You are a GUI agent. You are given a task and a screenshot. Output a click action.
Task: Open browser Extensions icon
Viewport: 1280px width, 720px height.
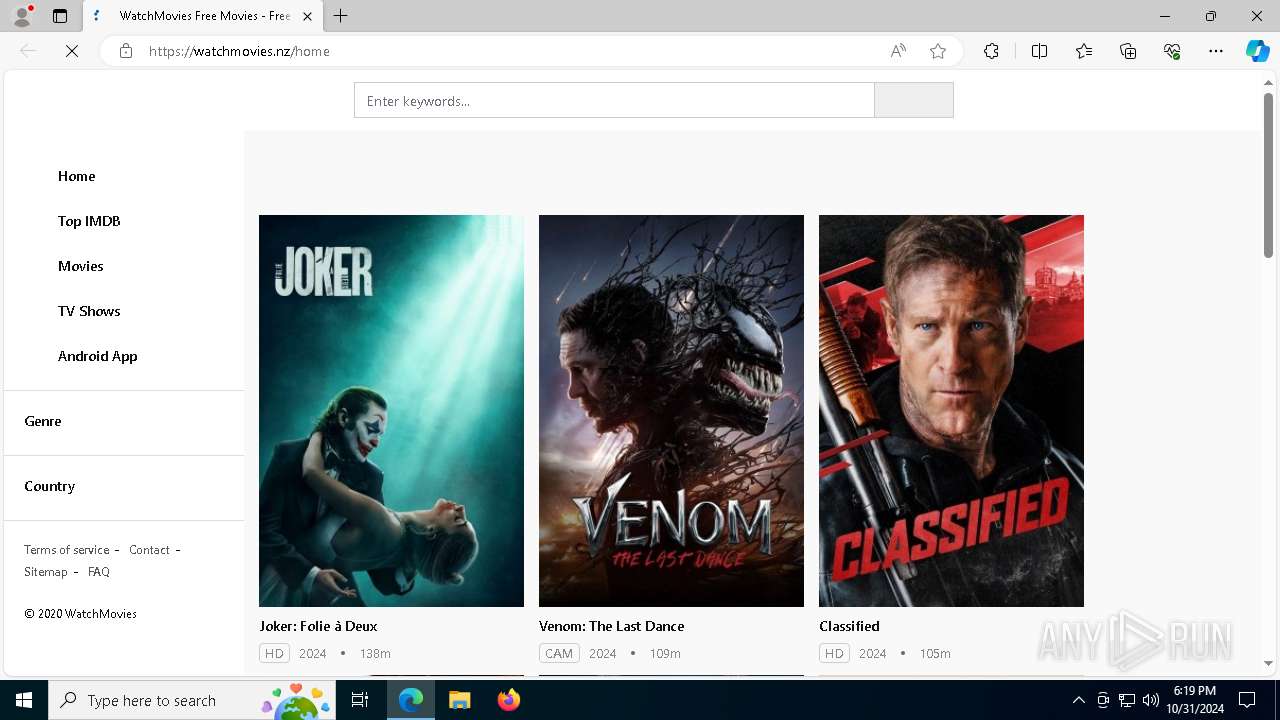click(991, 51)
